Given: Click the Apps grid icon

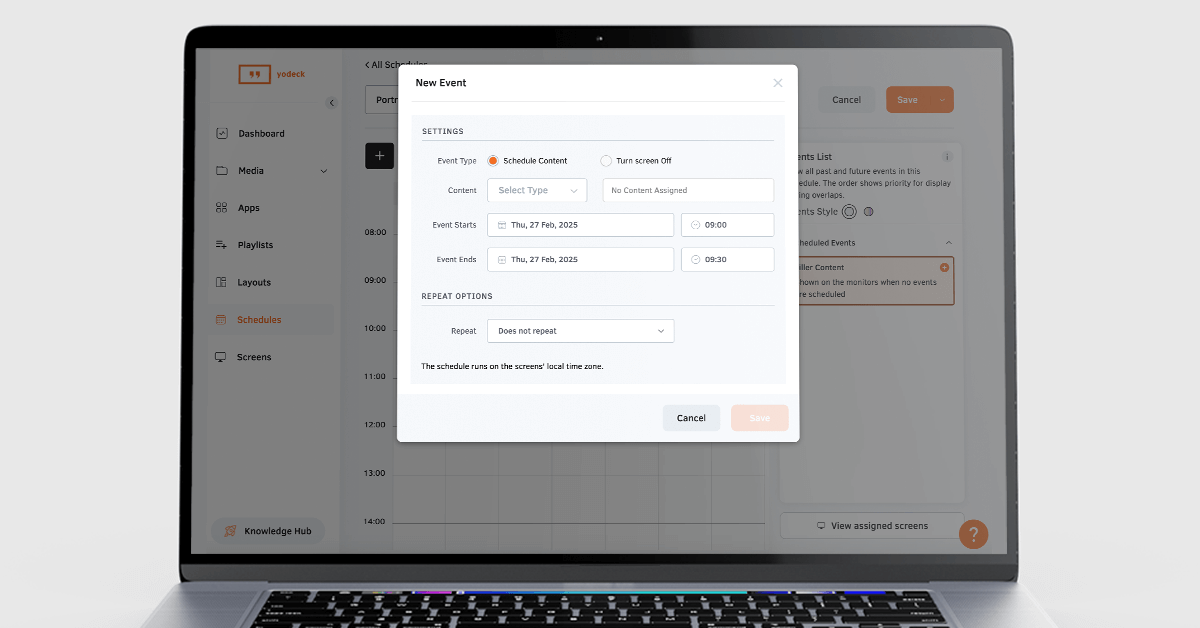Looking at the screenshot, I should click(221, 208).
